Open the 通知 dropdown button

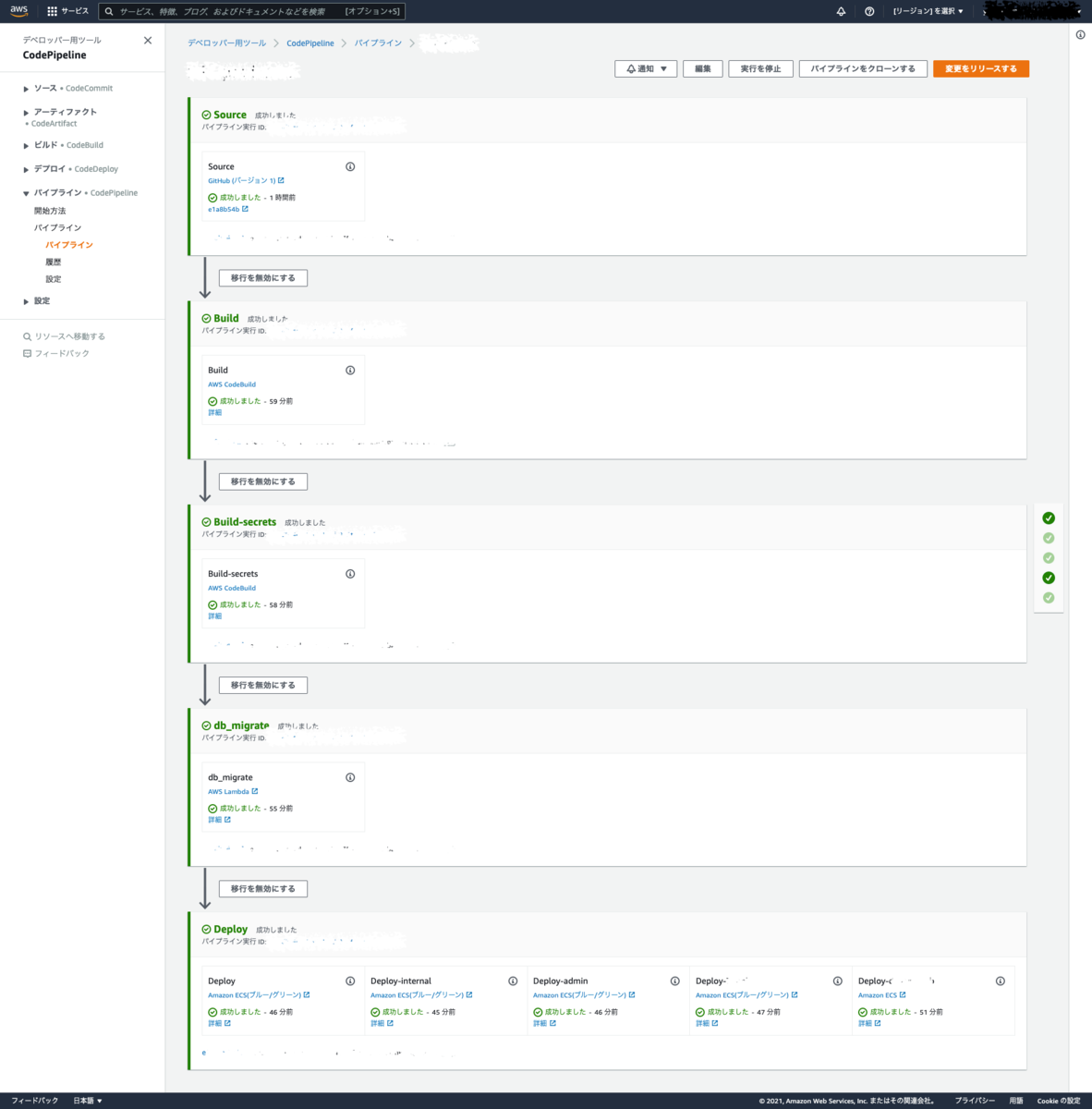pos(646,69)
